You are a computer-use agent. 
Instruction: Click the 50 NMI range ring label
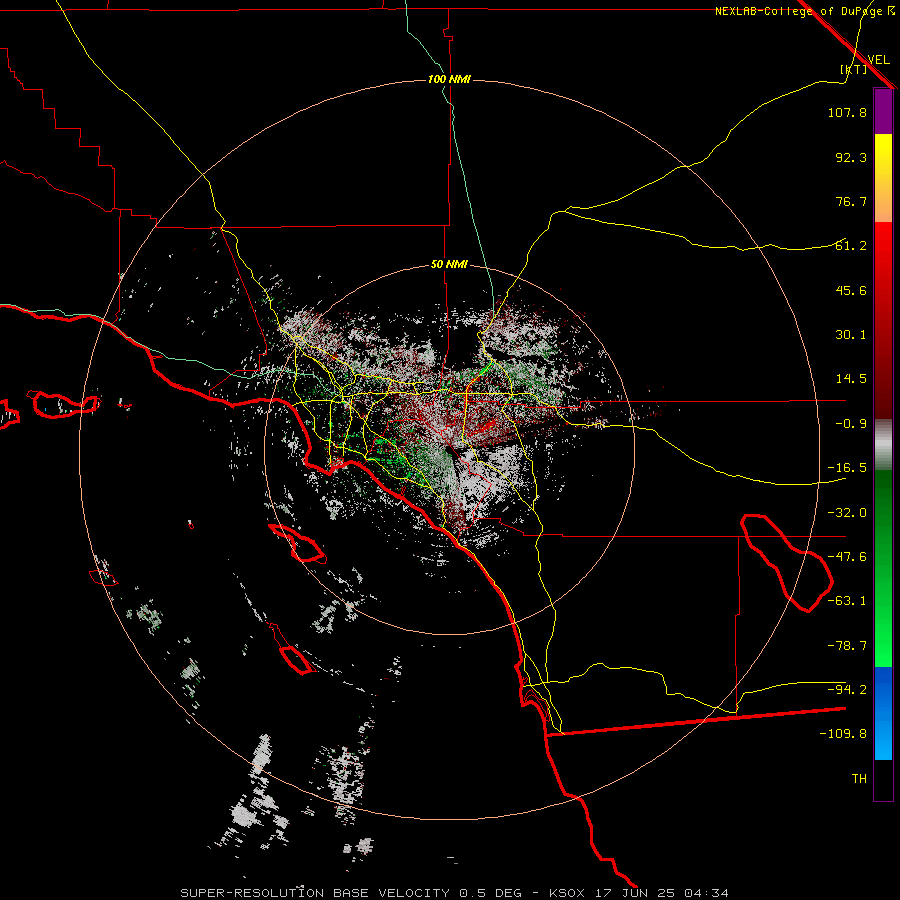pyautogui.click(x=449, y=265)
